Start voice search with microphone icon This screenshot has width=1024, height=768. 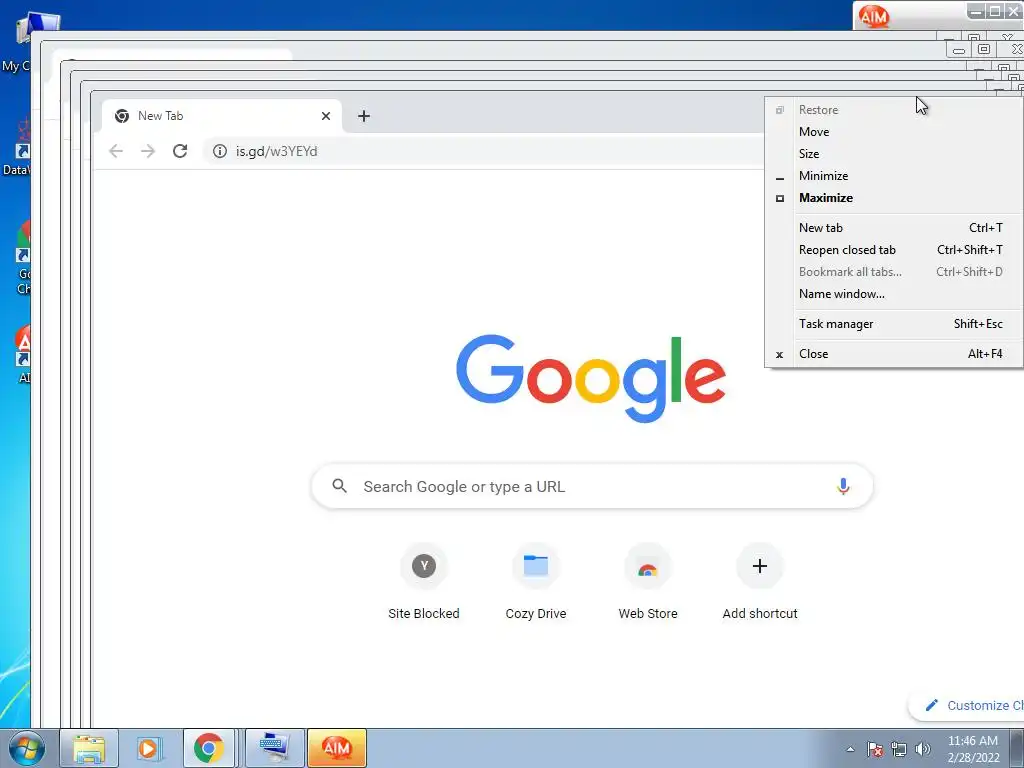click(x=843, y=487)
